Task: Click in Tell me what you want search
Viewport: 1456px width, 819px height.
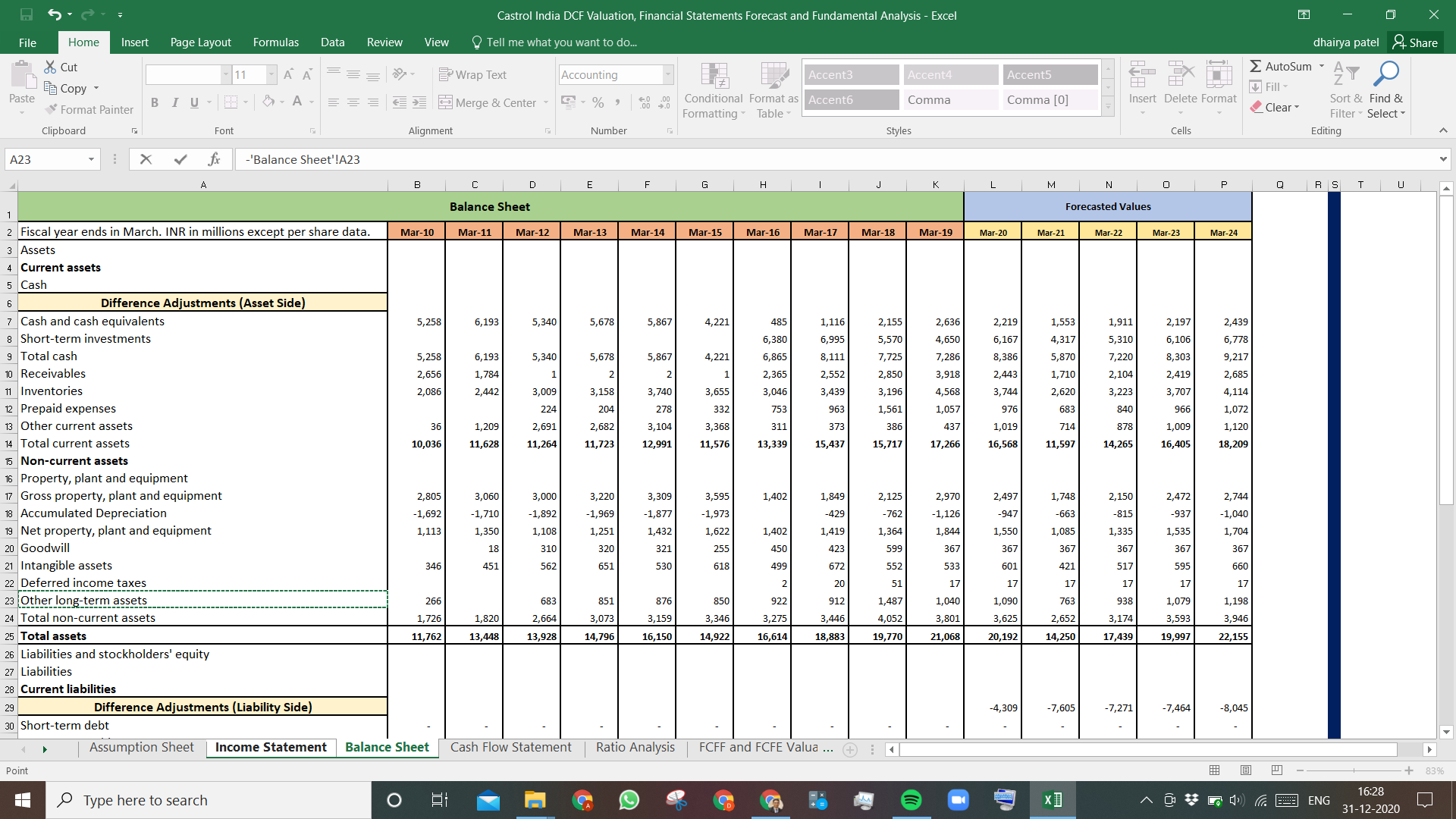Action: click(x=561, y=42)
